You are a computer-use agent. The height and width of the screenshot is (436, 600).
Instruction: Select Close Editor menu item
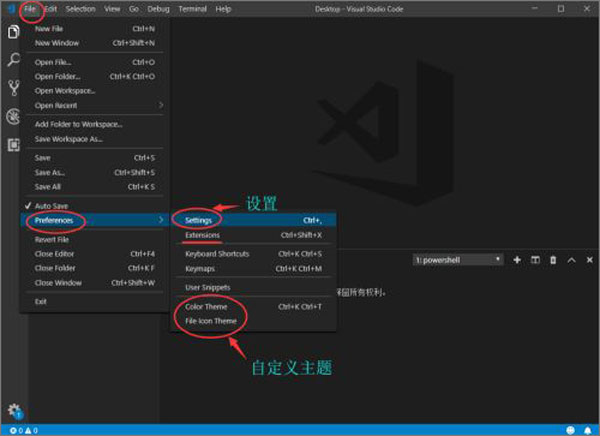pyautogui.click(x=95, y=254)
